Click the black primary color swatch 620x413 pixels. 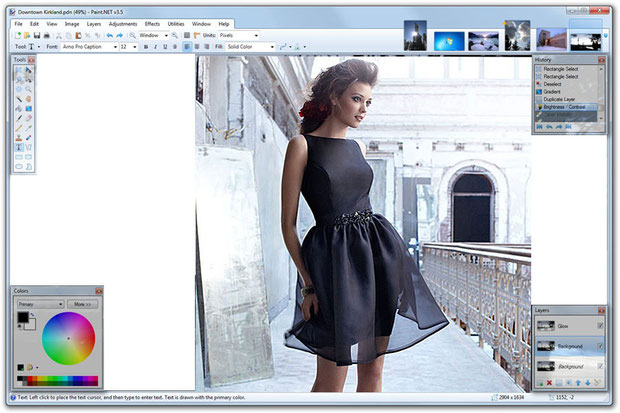click(x=23, y=318)
